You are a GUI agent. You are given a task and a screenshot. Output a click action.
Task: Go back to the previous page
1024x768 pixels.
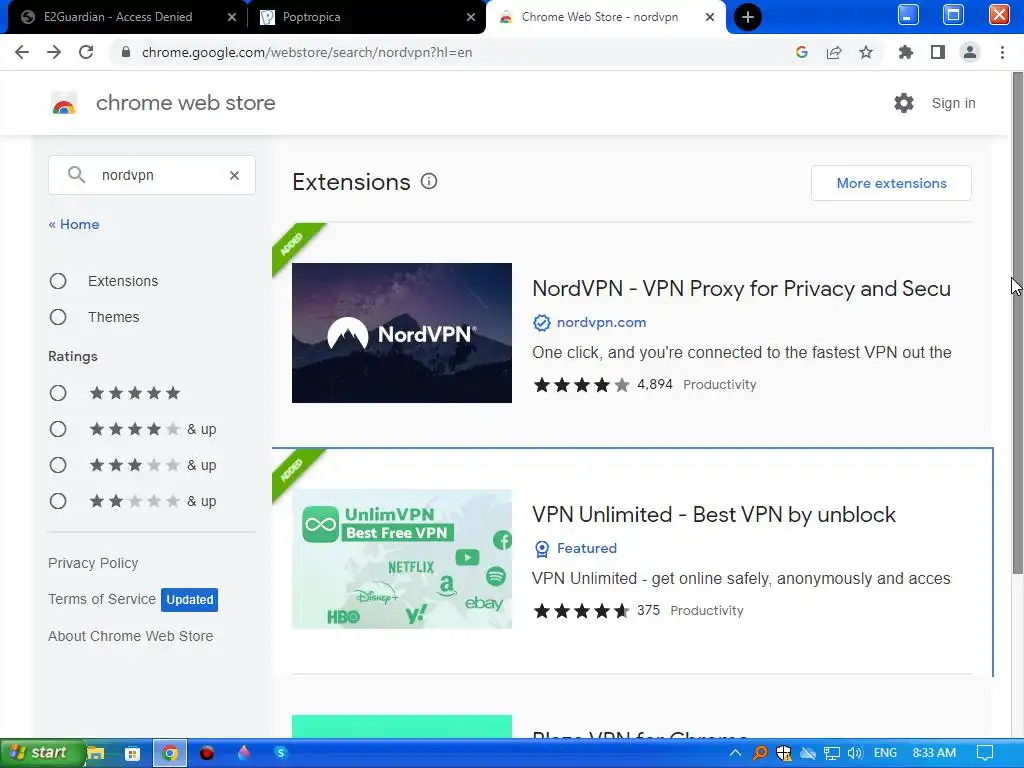[22, 52]
